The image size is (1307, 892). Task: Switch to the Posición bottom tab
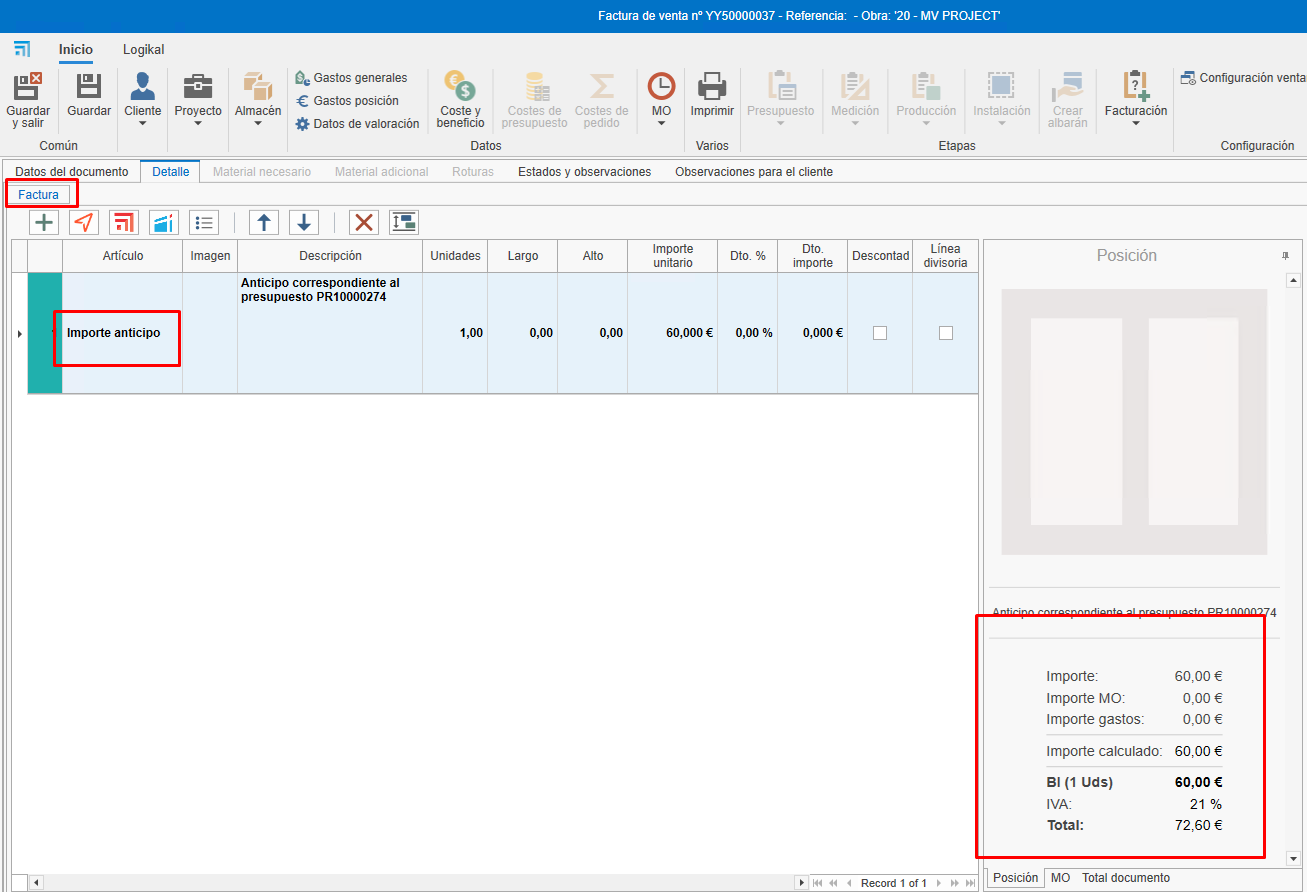(x=1015, y=878)
